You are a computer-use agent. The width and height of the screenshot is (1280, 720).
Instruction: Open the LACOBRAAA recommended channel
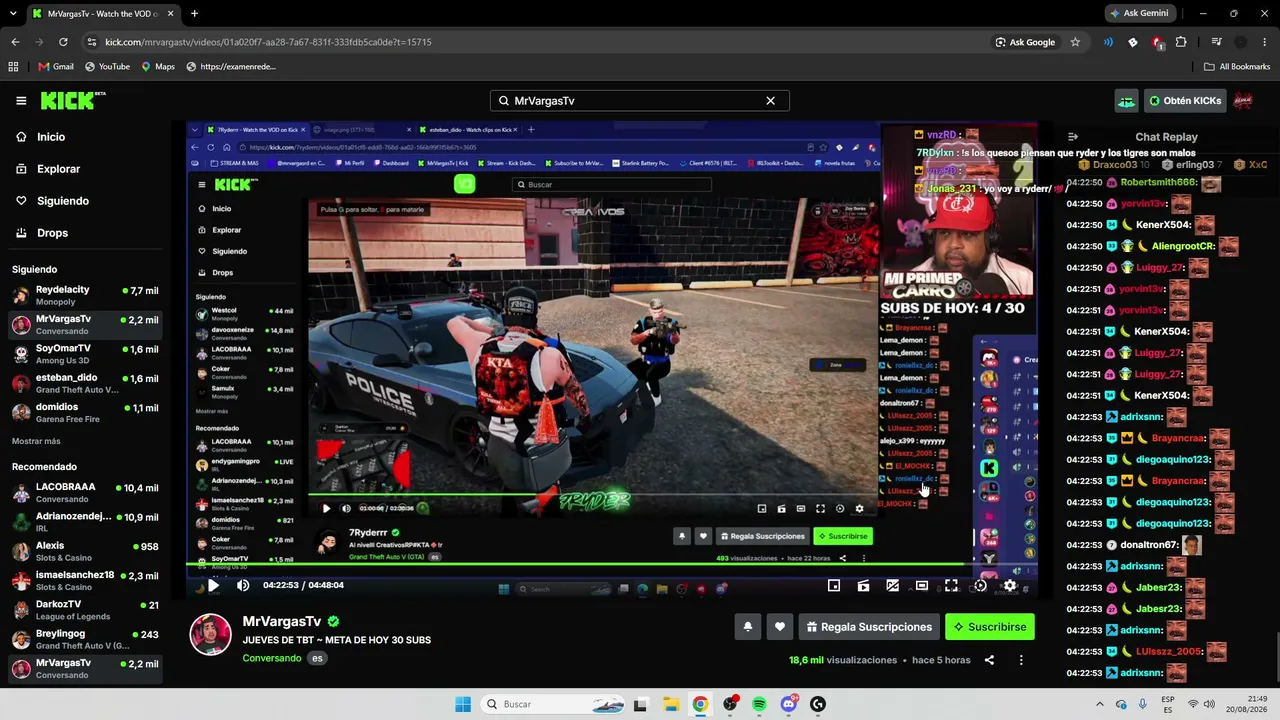click(x=84, y=493)
